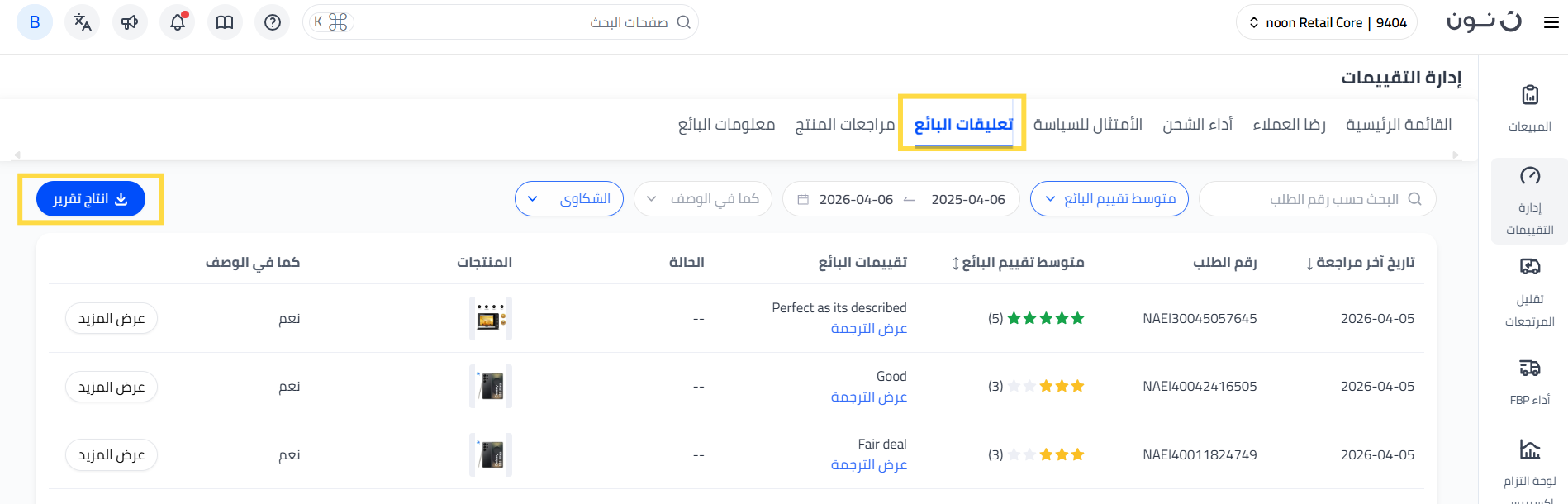Screen dimensions: 1568x504
Task: Click the search by order number field
Action: pos(1318,199)
